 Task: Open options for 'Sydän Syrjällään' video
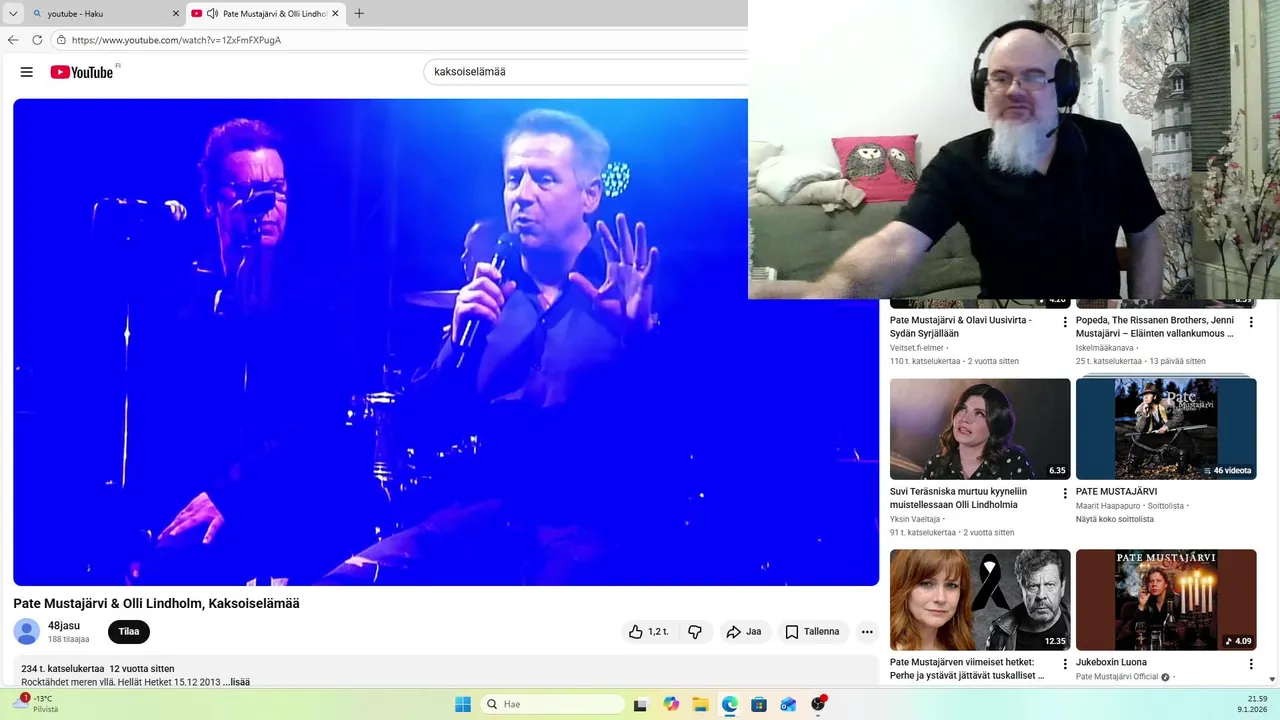1065,322
